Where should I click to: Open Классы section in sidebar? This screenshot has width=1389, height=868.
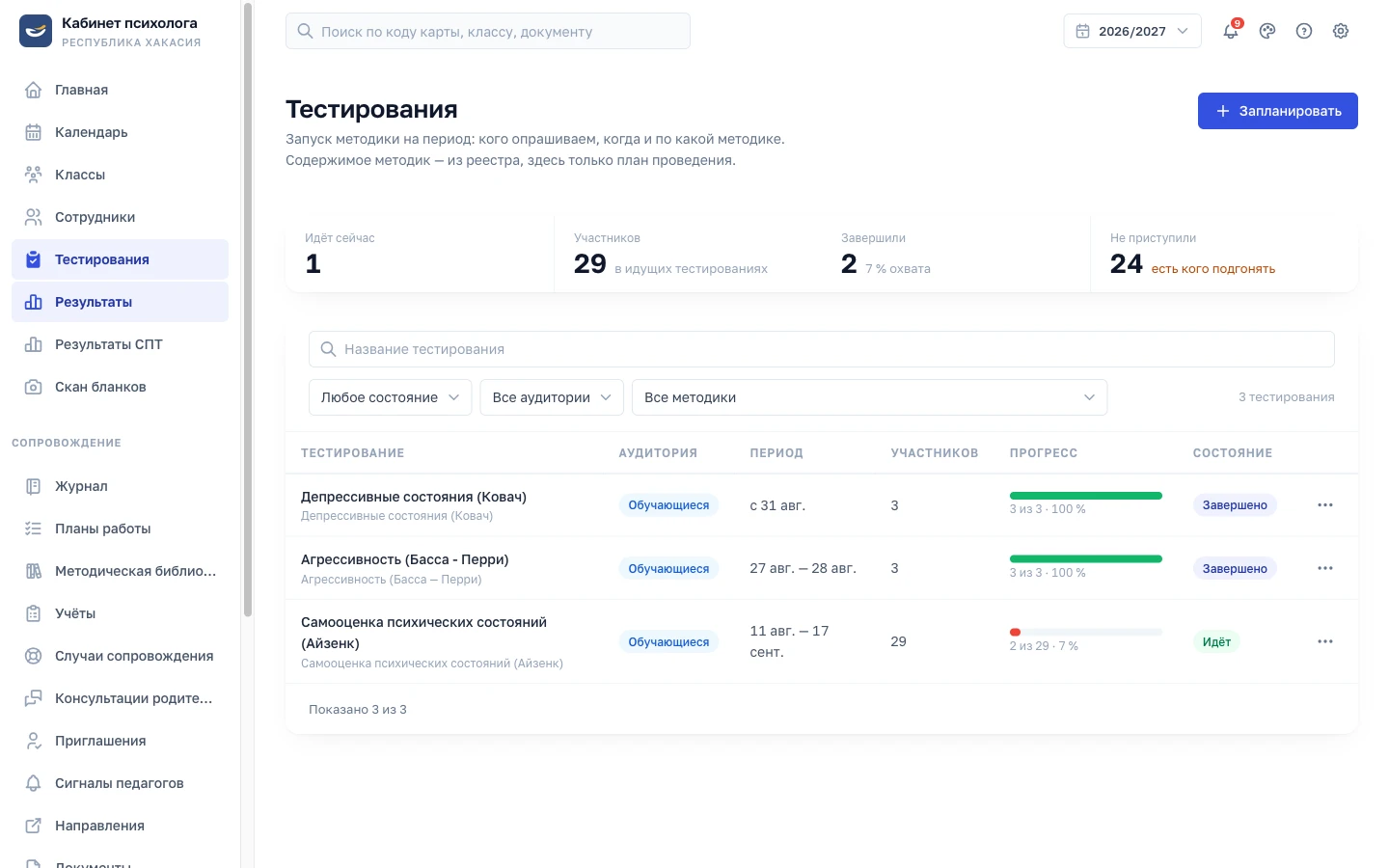click(120, 175)
